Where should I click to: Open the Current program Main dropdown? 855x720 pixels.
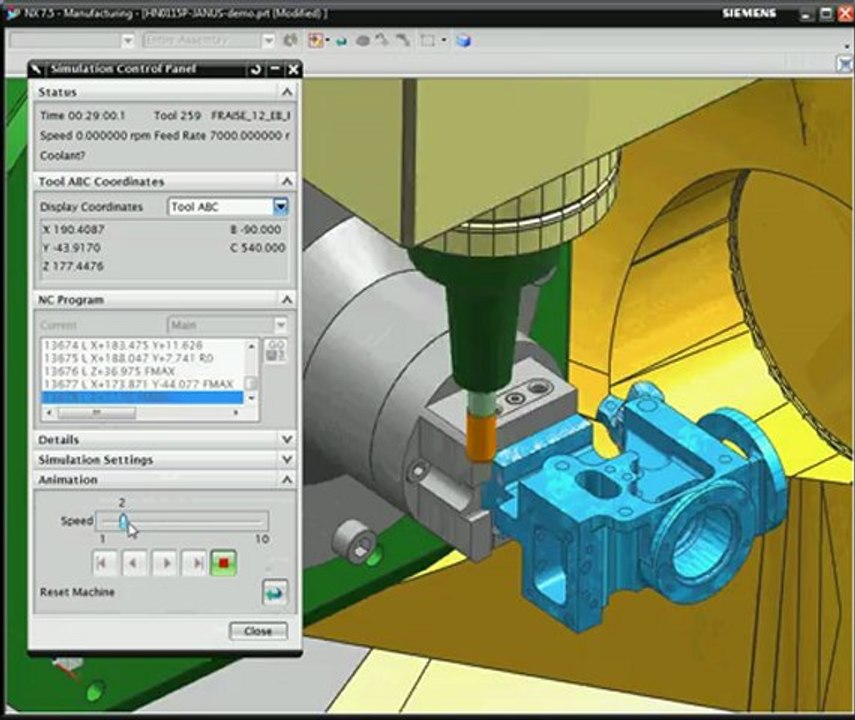[x=280, y=325]
